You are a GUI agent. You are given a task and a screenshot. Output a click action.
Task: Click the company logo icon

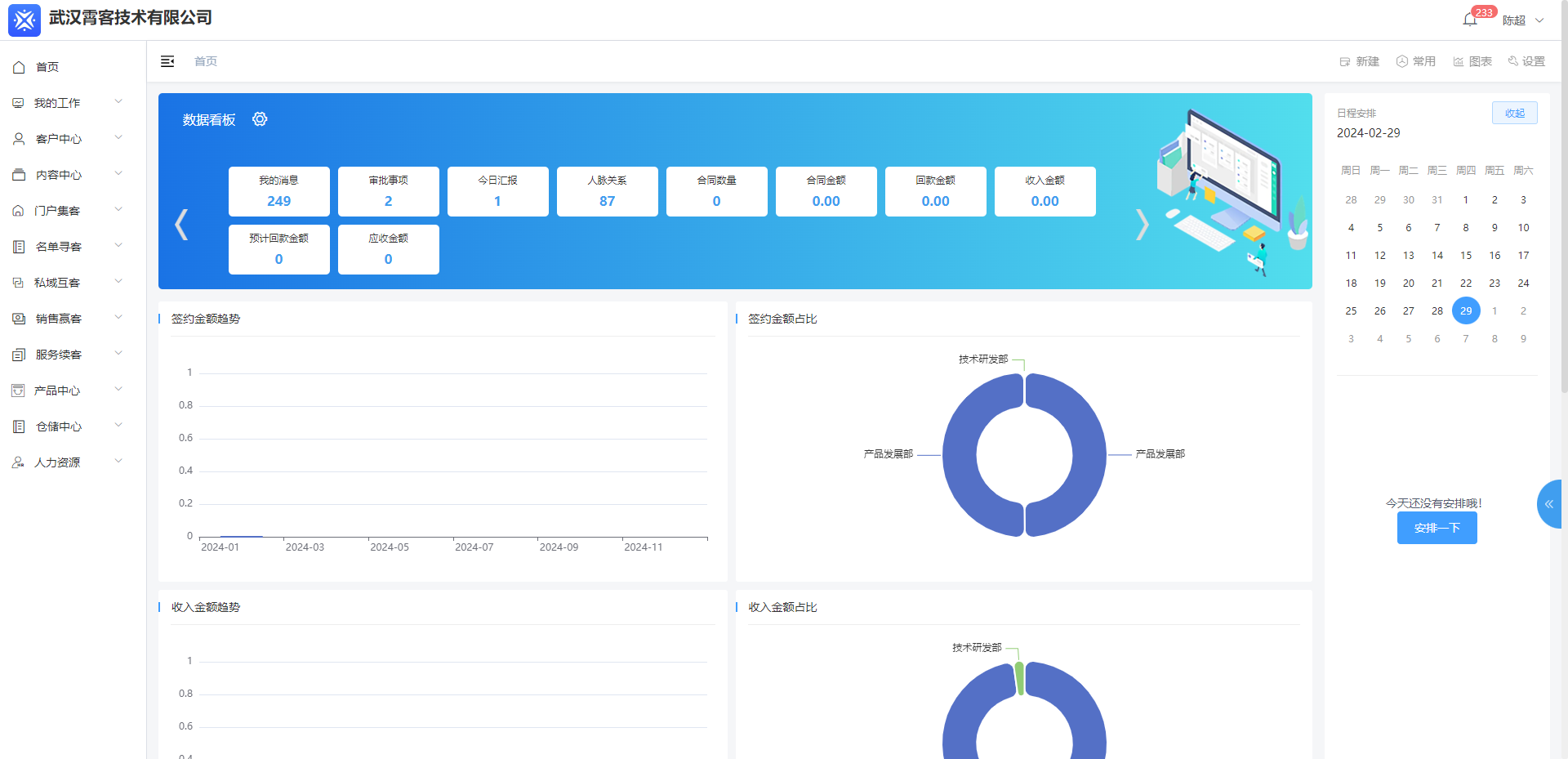(x=24, y=20)
